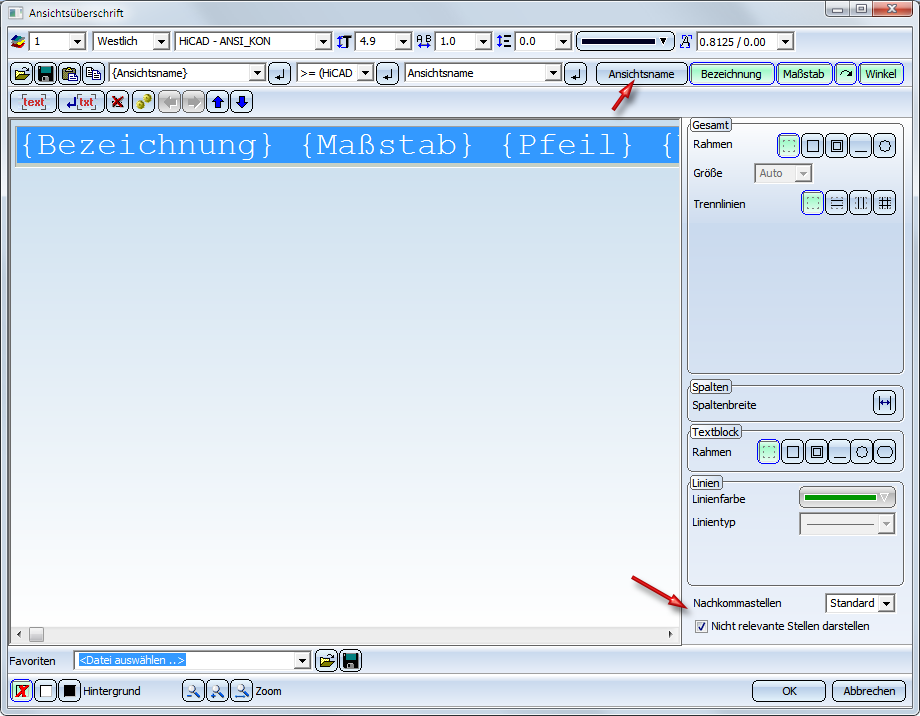Click the curved arrow Pfeil button
The height and width of the screenshot is (716, 920).
click(x=845, y=74)
